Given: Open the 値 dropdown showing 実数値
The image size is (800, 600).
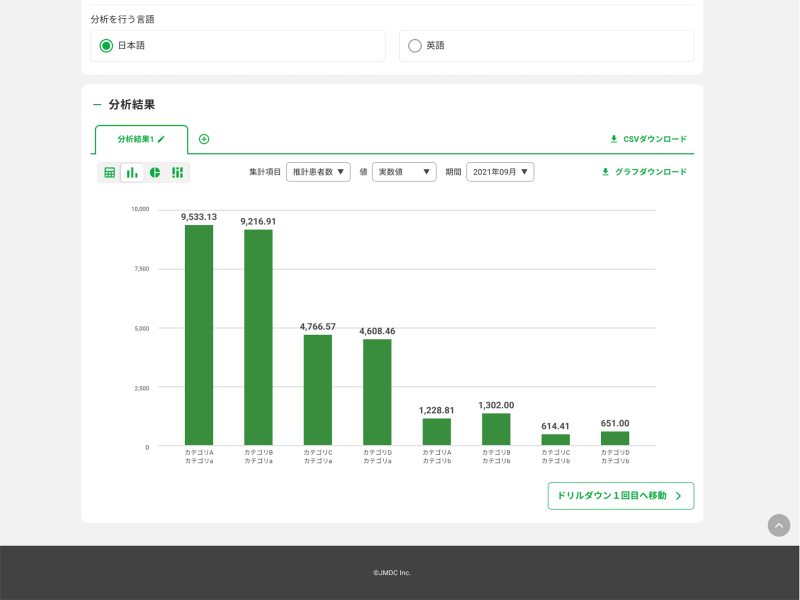Looking at the screenshot, I should [404, 172].
